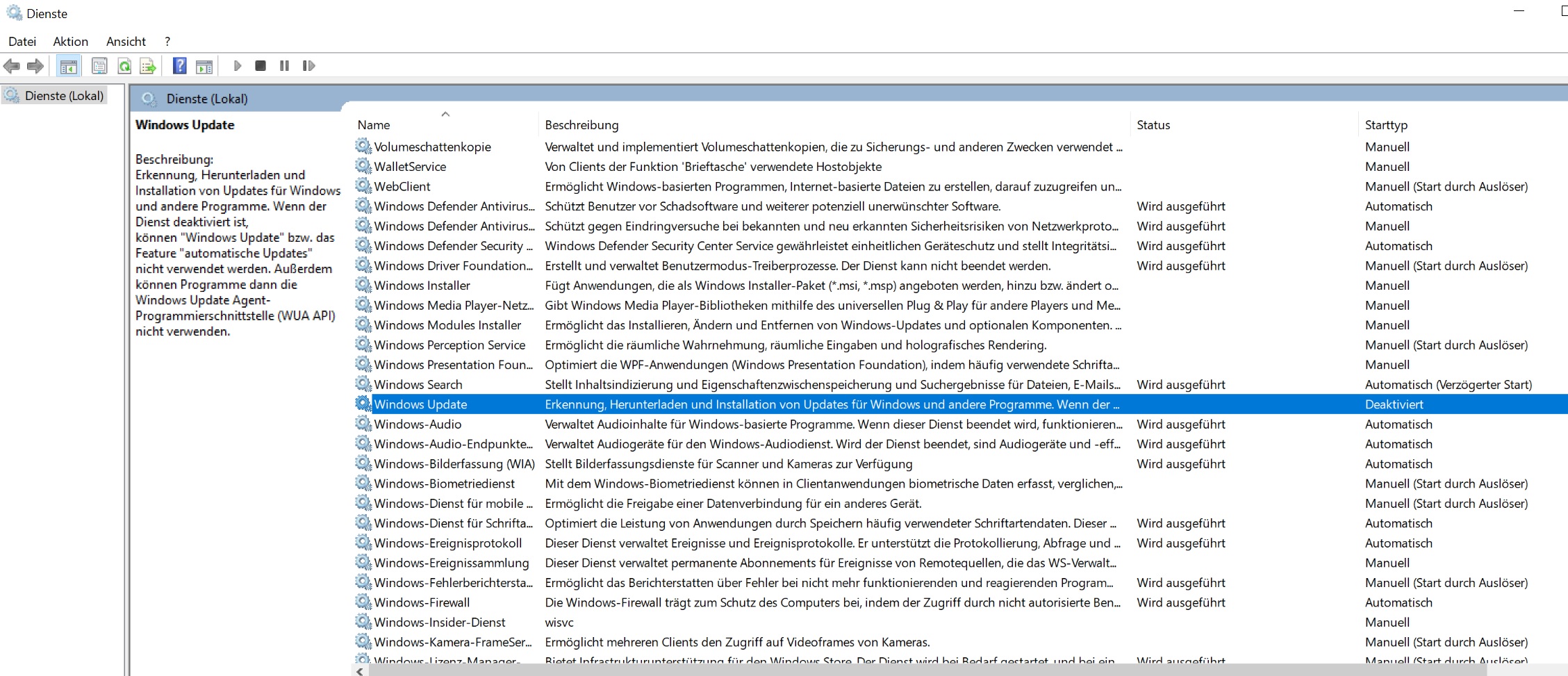Click the gear icon beside Windows Perception Service
This screenshot has height=676, width=1568.
(363, 345)
